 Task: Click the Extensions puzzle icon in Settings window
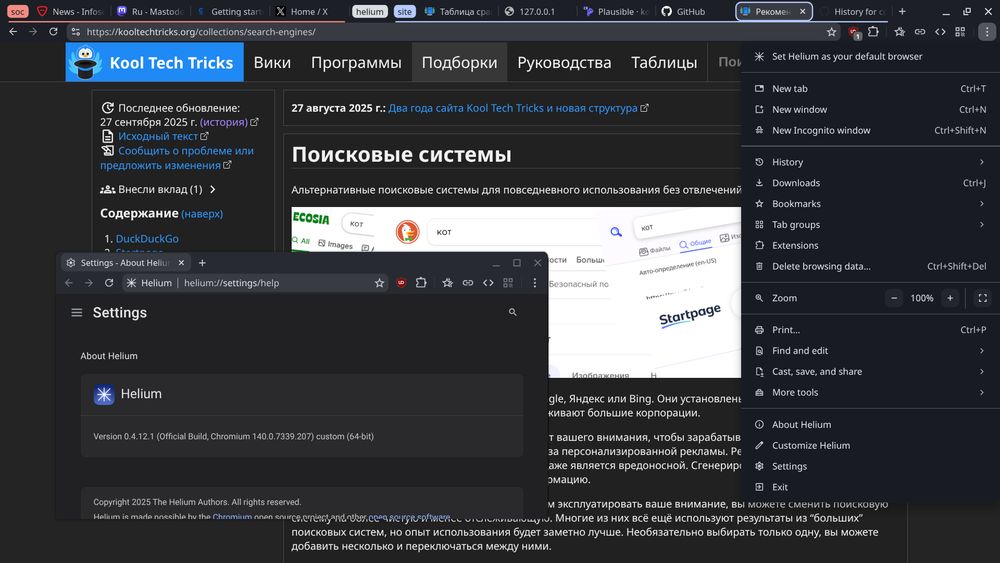(x=421, y=282)
